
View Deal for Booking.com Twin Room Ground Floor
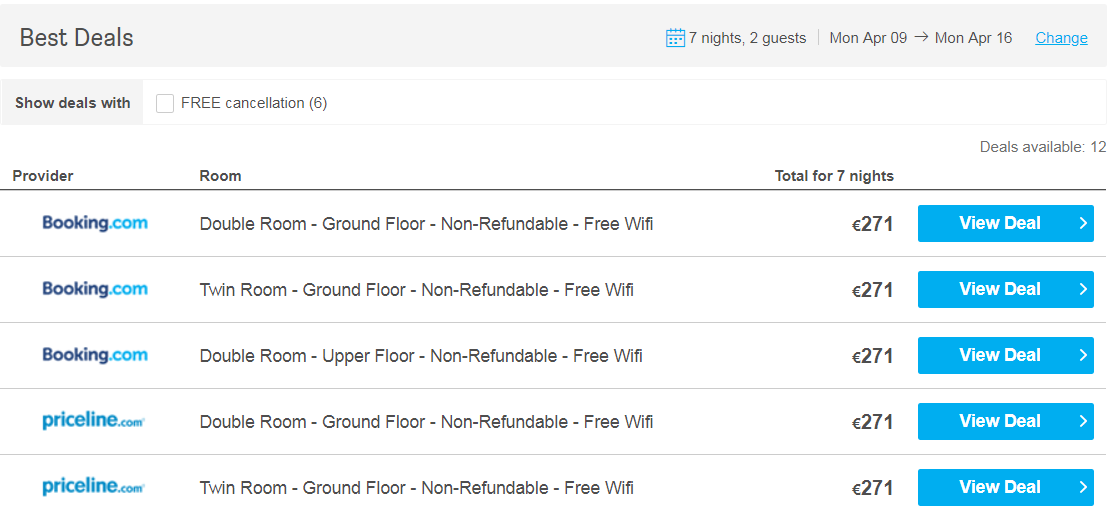[1005, 289]
